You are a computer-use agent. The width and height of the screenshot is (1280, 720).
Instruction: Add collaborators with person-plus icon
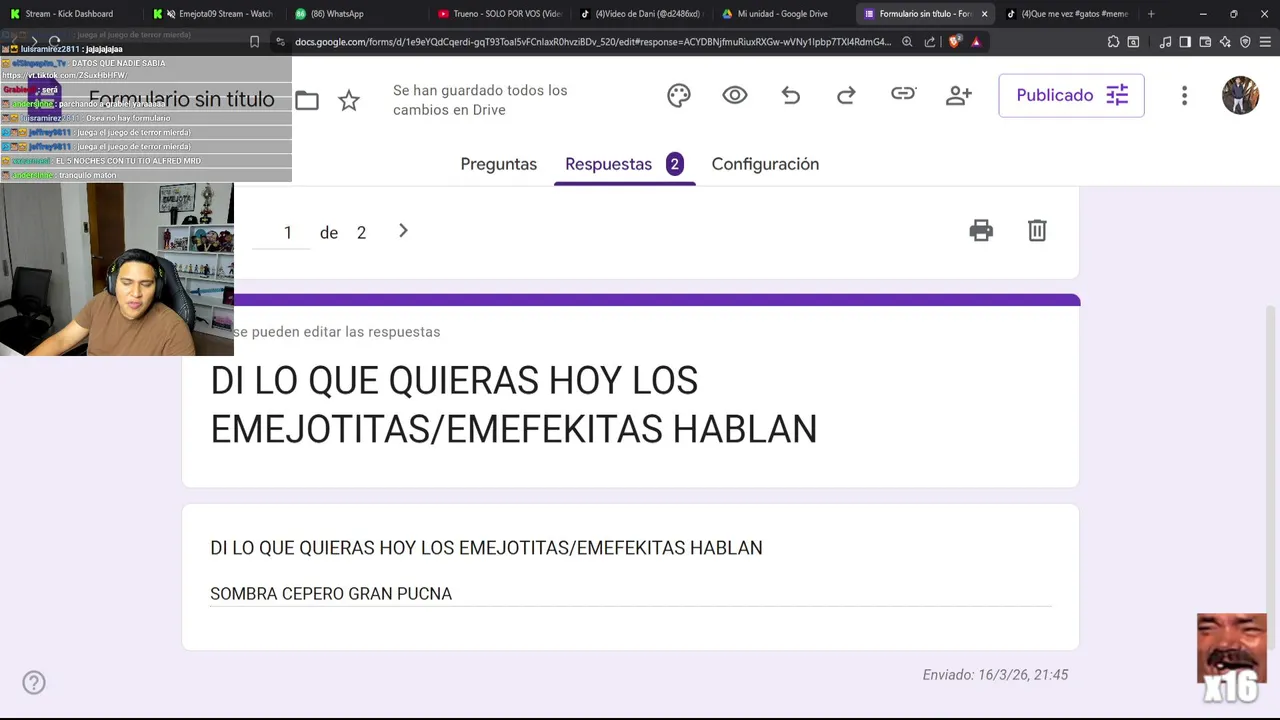tap(959, 95)
